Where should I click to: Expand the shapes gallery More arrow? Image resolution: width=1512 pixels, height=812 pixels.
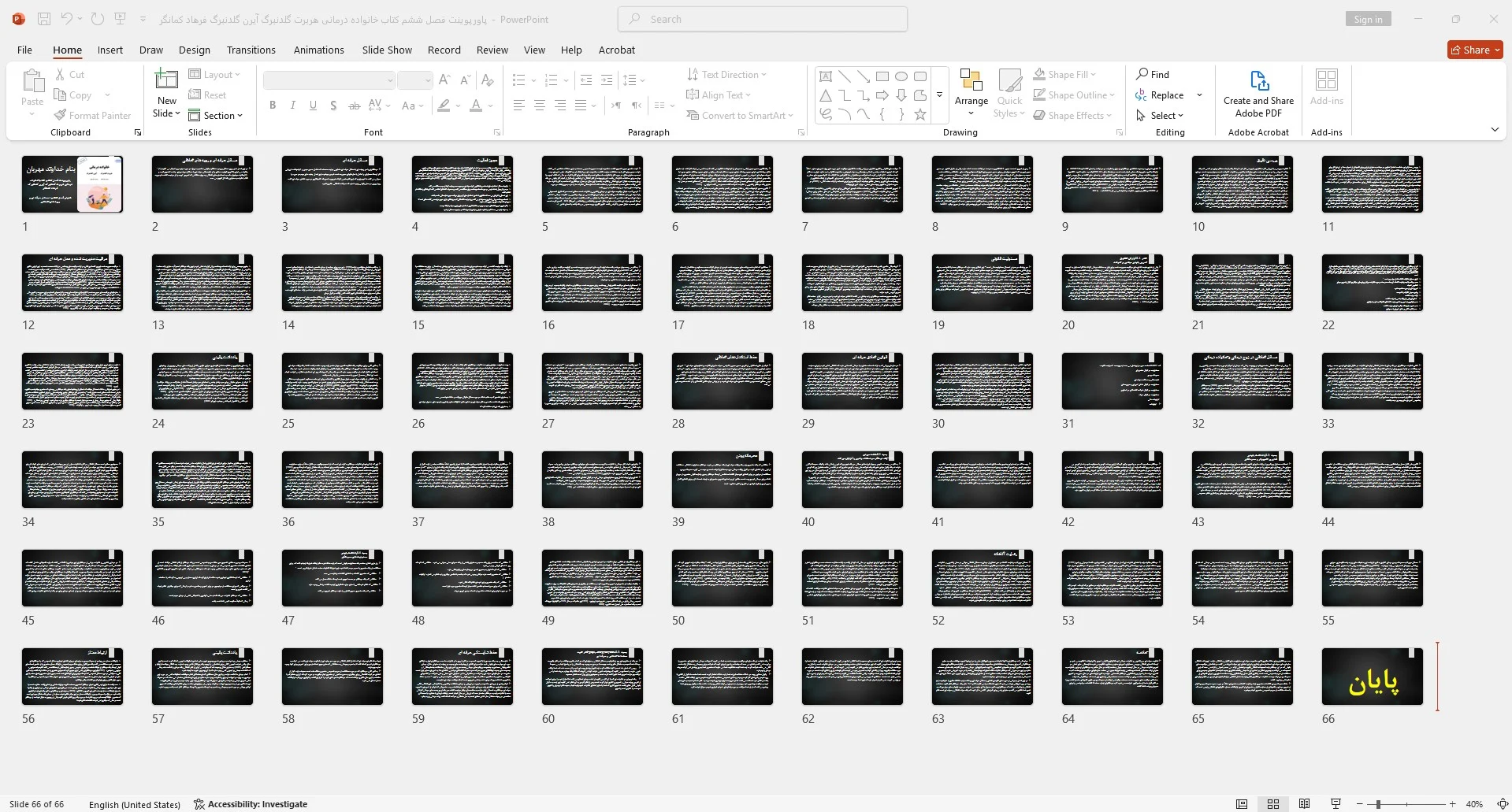[939, 95]
